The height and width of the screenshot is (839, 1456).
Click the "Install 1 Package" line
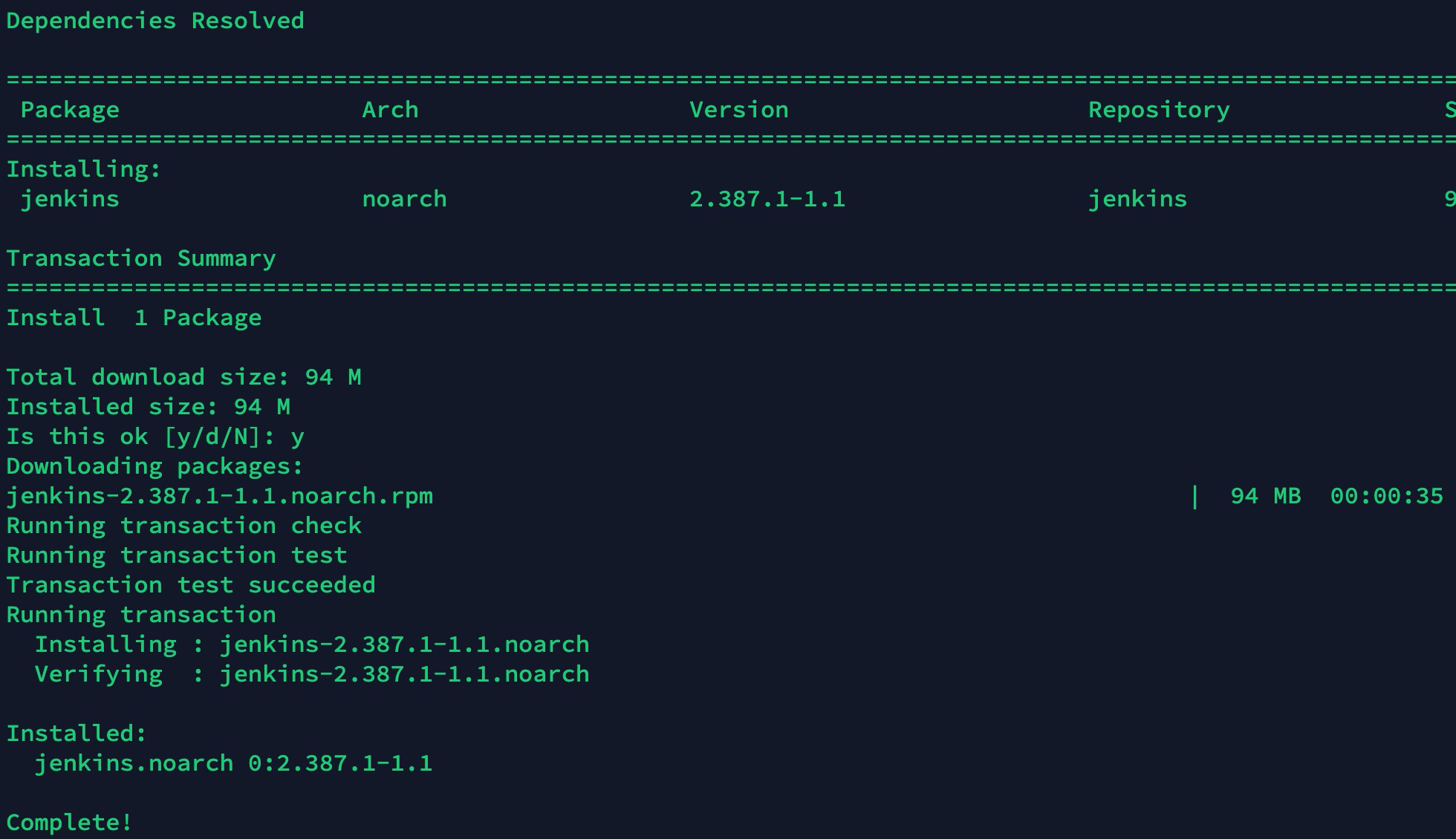(x=134, y=318)
